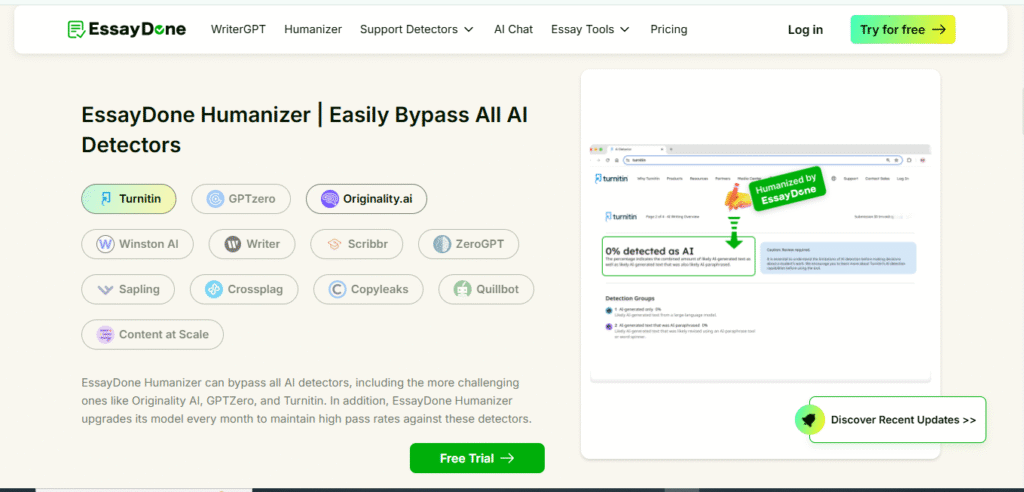Screen dimensions: 1024x492
Task: Open the Humanizer nav item
Action: coord(313,29)
